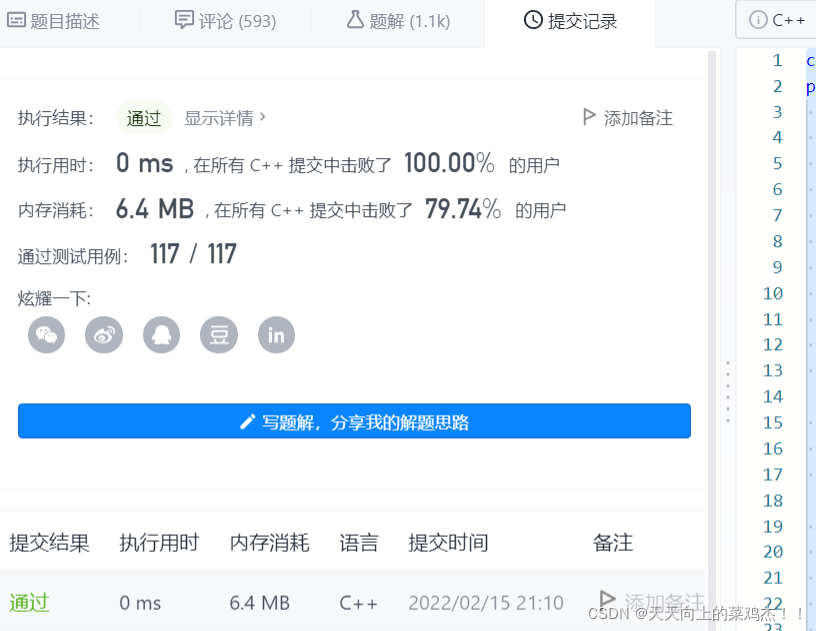816x631 pixels.
Task: Click the flag icon beside 添加备注
Action: [590, 117]
